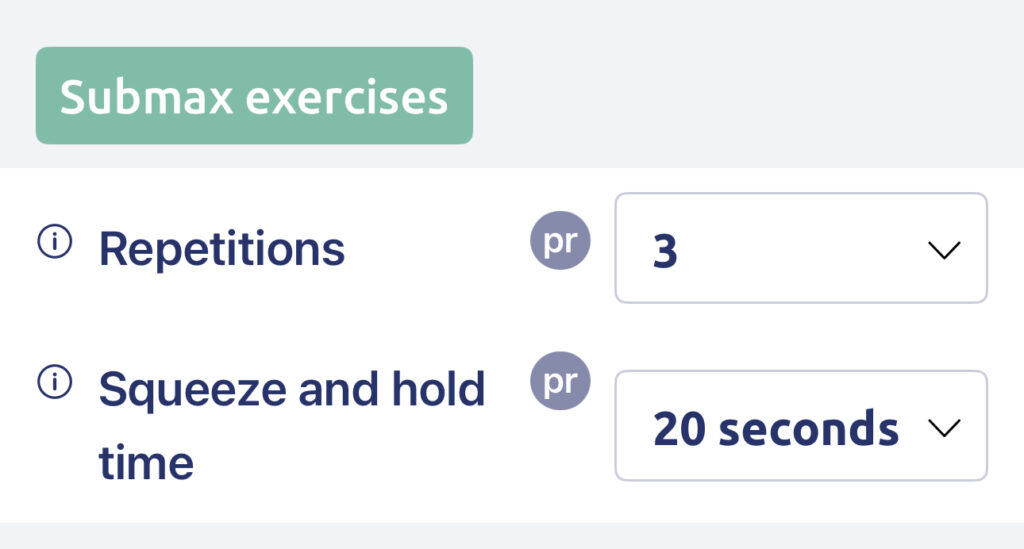Click the down chevron in the Repetitions box
Screen dimensions: 1024x549
943,250
